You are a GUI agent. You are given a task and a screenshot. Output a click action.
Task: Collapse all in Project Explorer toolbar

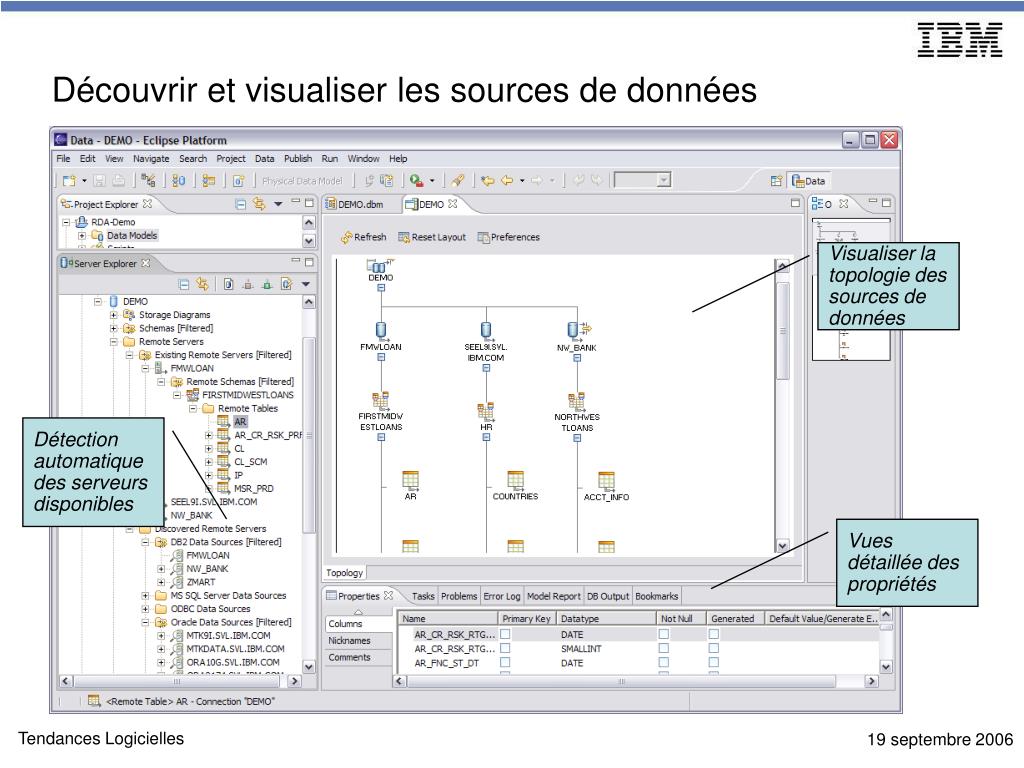[240, 204]
